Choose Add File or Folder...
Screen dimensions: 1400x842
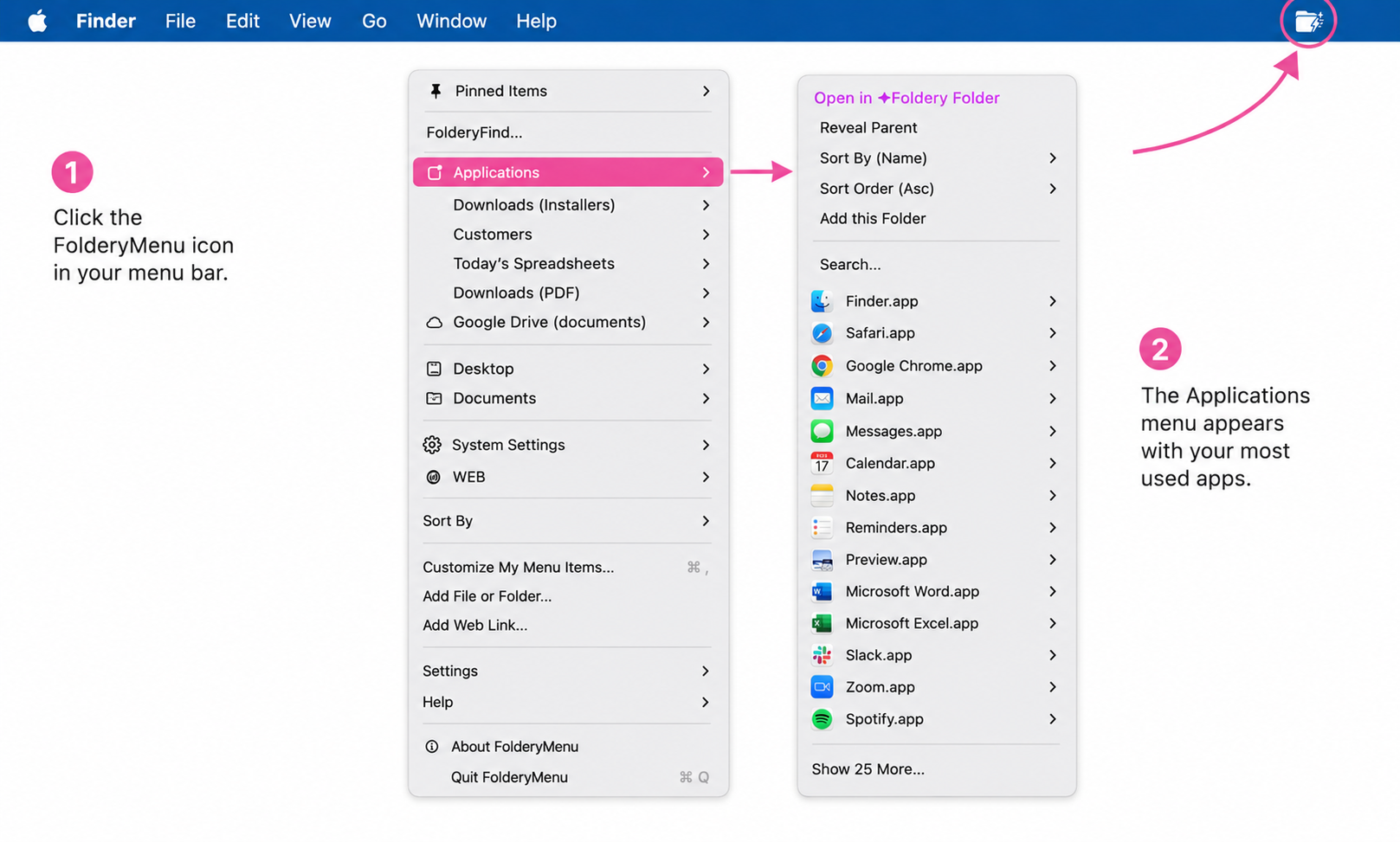[487, 596]
